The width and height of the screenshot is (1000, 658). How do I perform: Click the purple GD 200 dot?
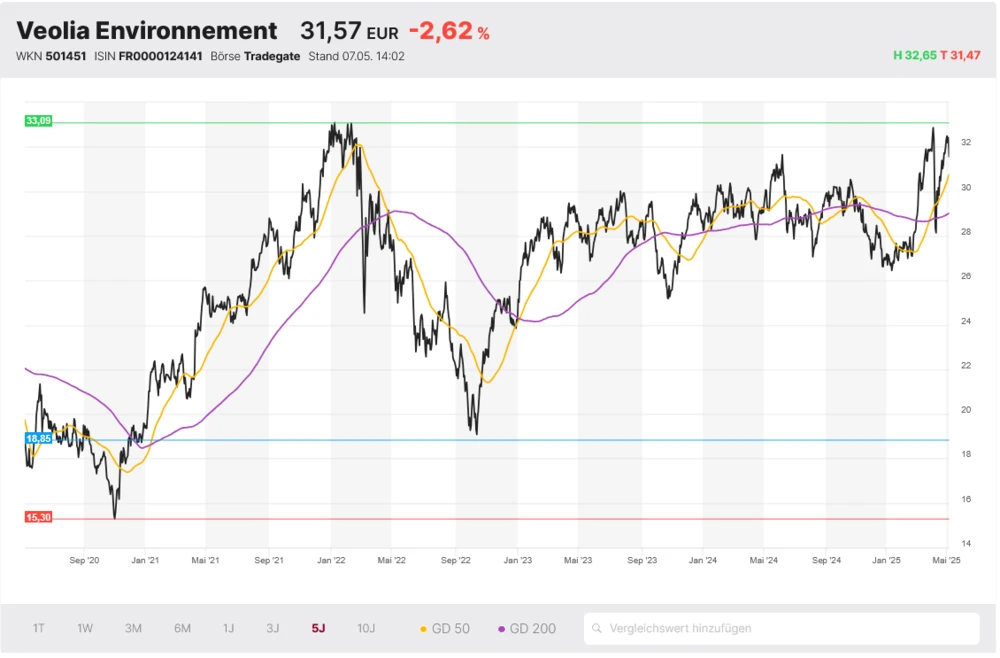pos(501,629)
